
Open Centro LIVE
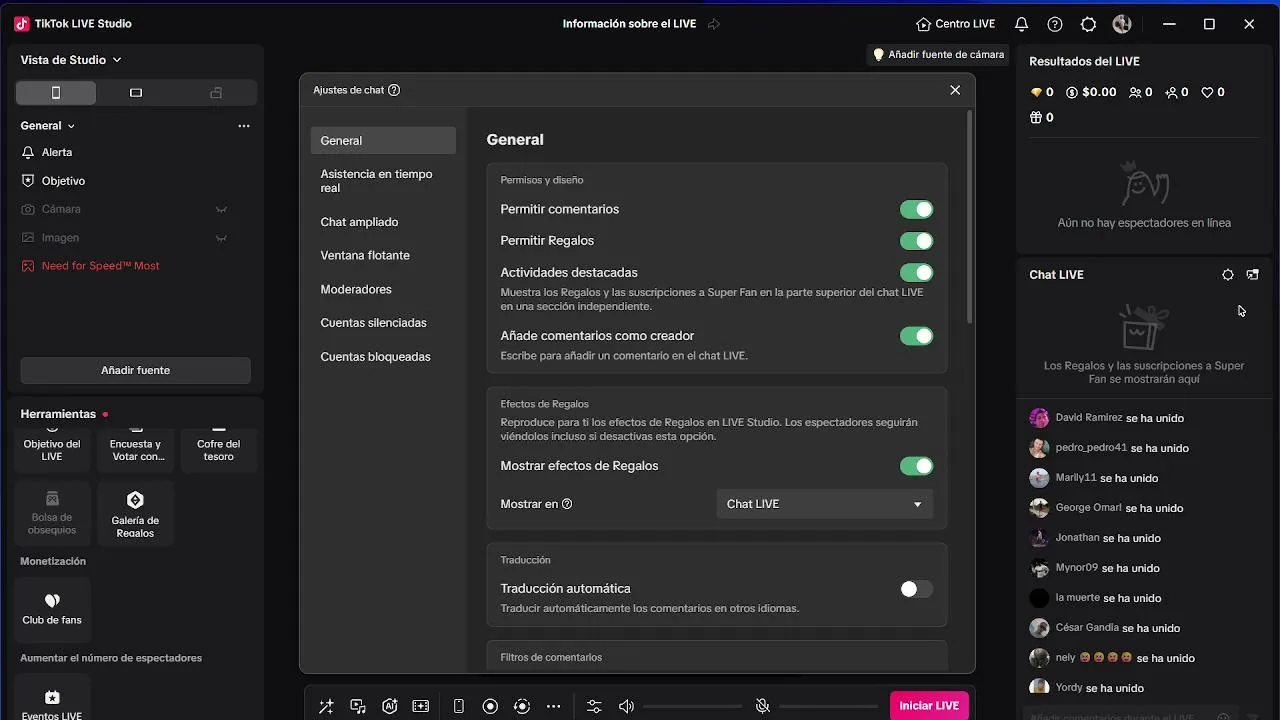click(x=955, y=24)
